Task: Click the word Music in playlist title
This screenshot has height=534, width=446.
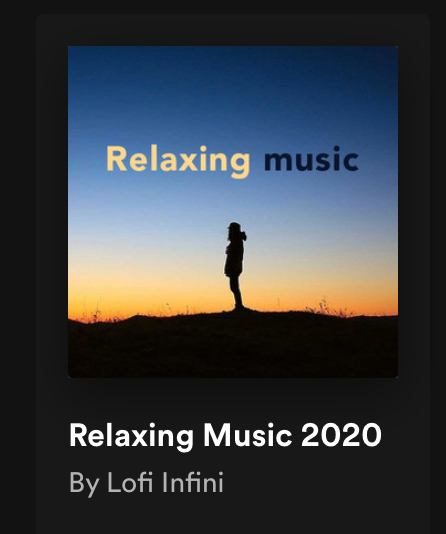Action: pos(248,435)
